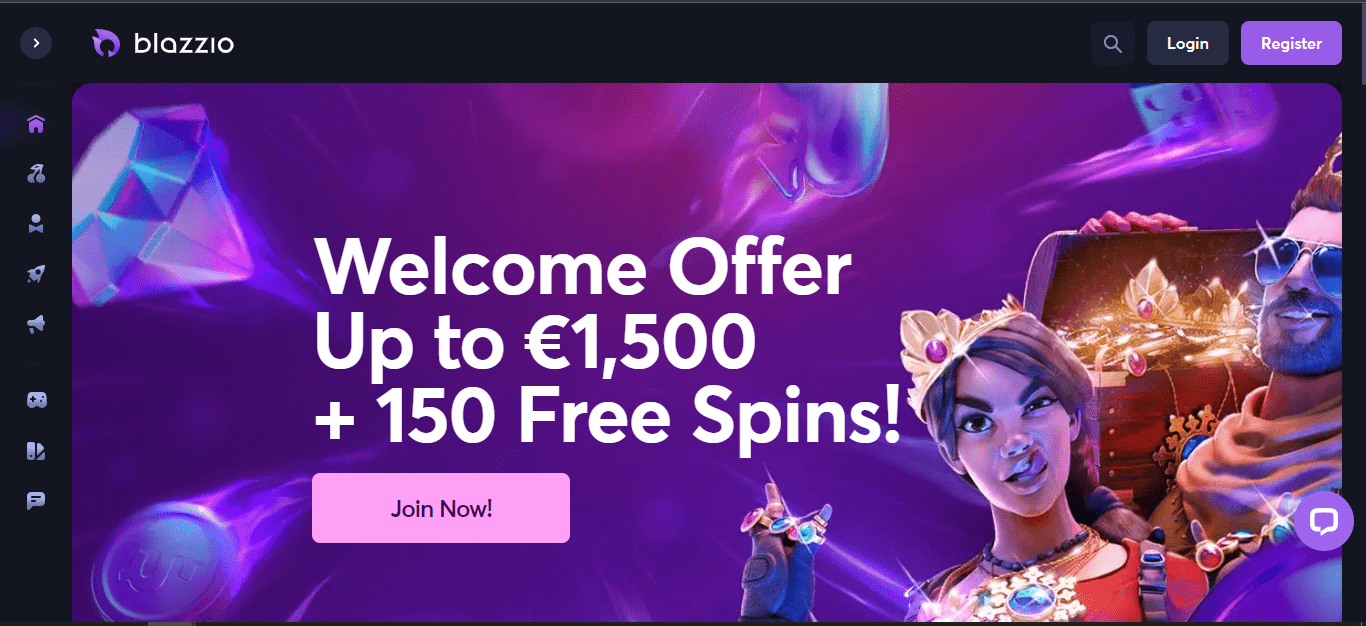The image size is (1366, 626).
Task: Select the game controller icon in sidebar
Action: [x=36, y=400]
